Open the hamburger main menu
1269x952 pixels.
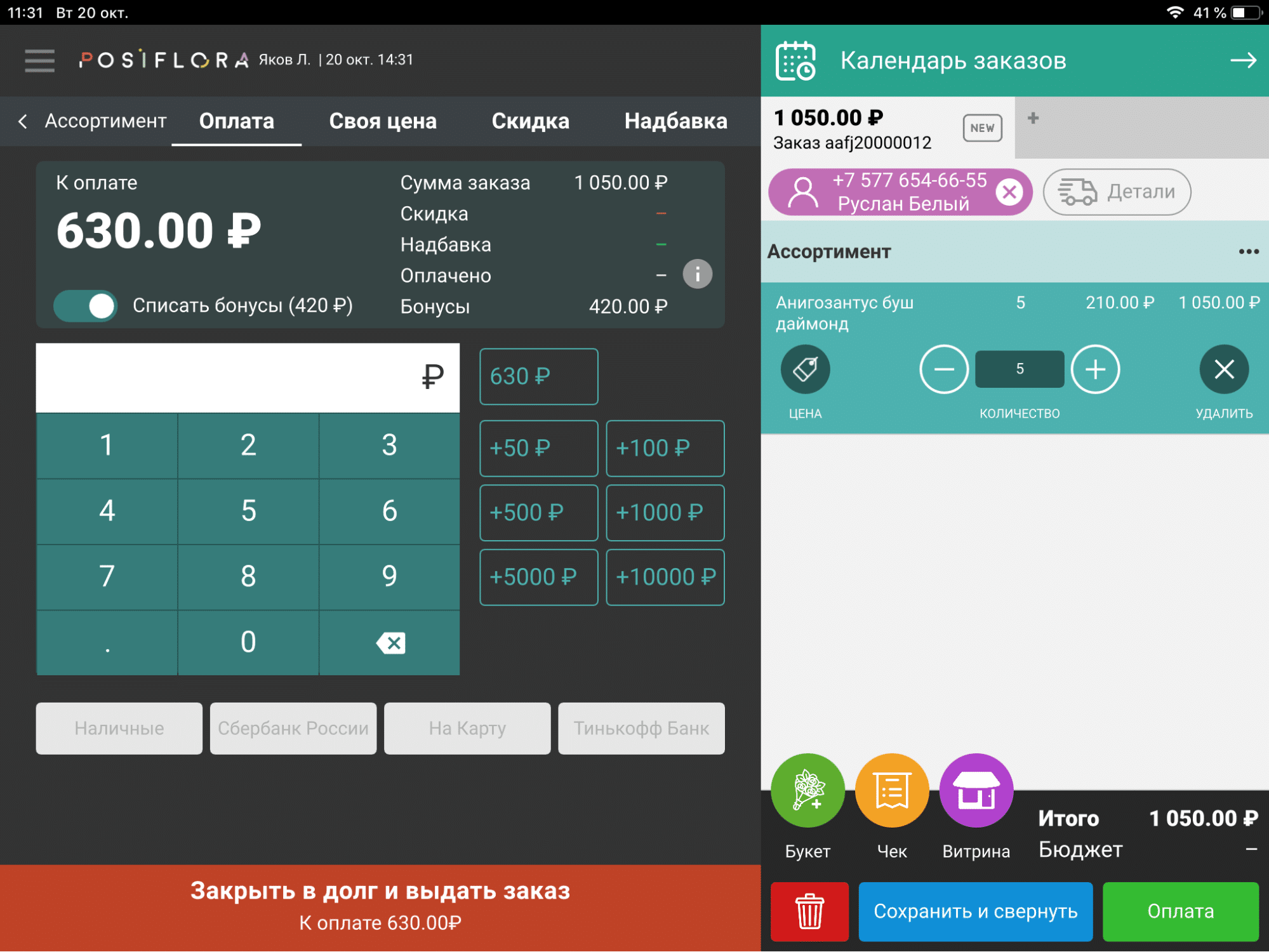(39, 60)
